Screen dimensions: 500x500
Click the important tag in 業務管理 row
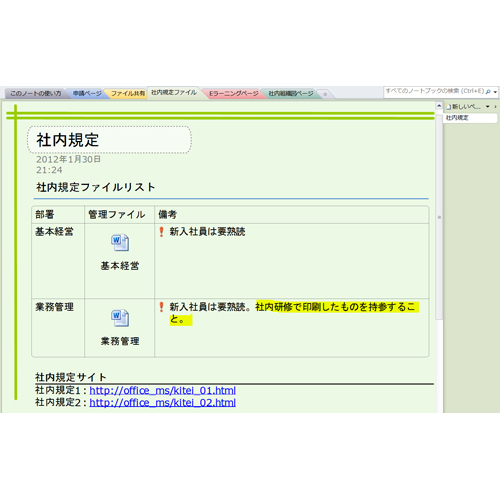point(161,307)
